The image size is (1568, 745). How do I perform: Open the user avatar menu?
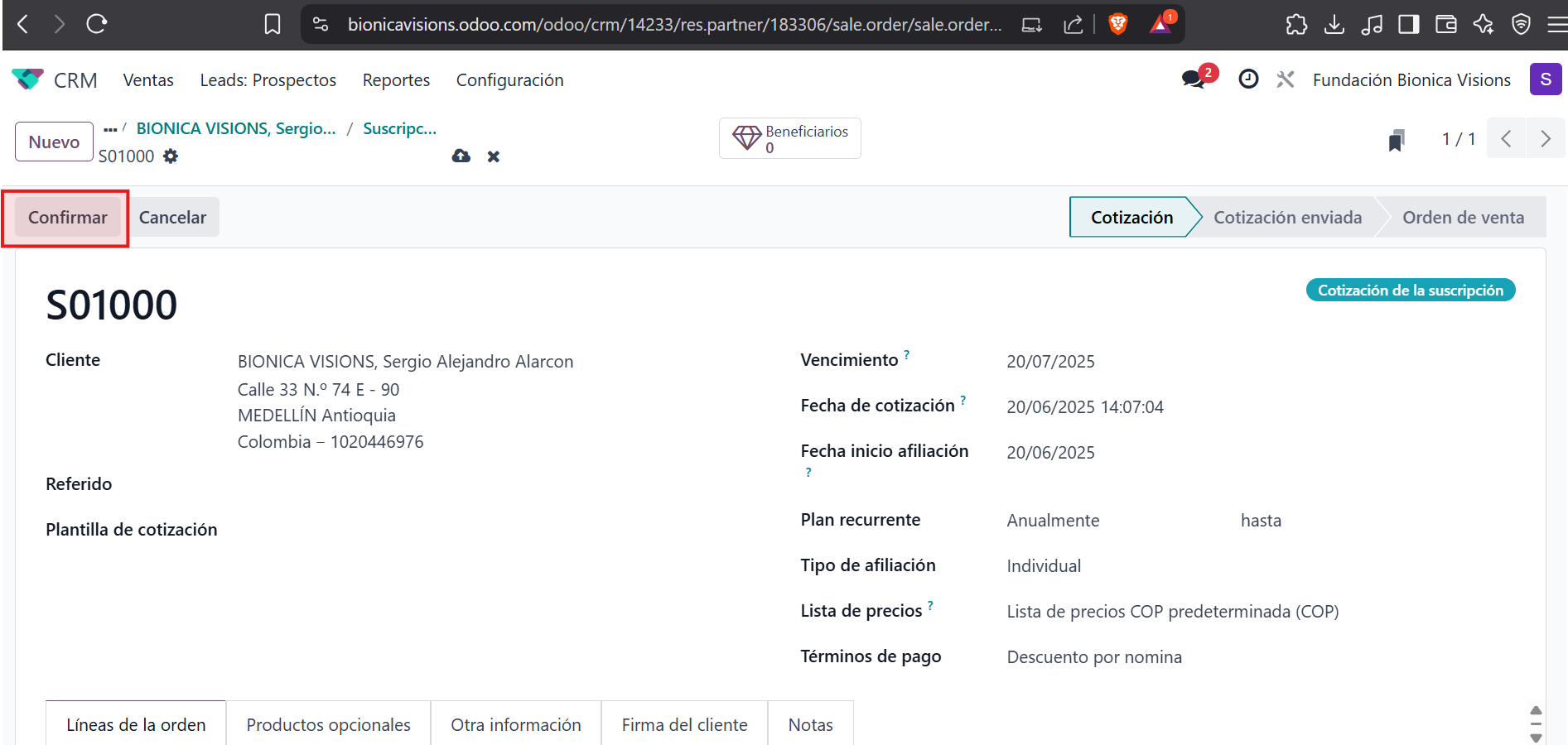1545,79
